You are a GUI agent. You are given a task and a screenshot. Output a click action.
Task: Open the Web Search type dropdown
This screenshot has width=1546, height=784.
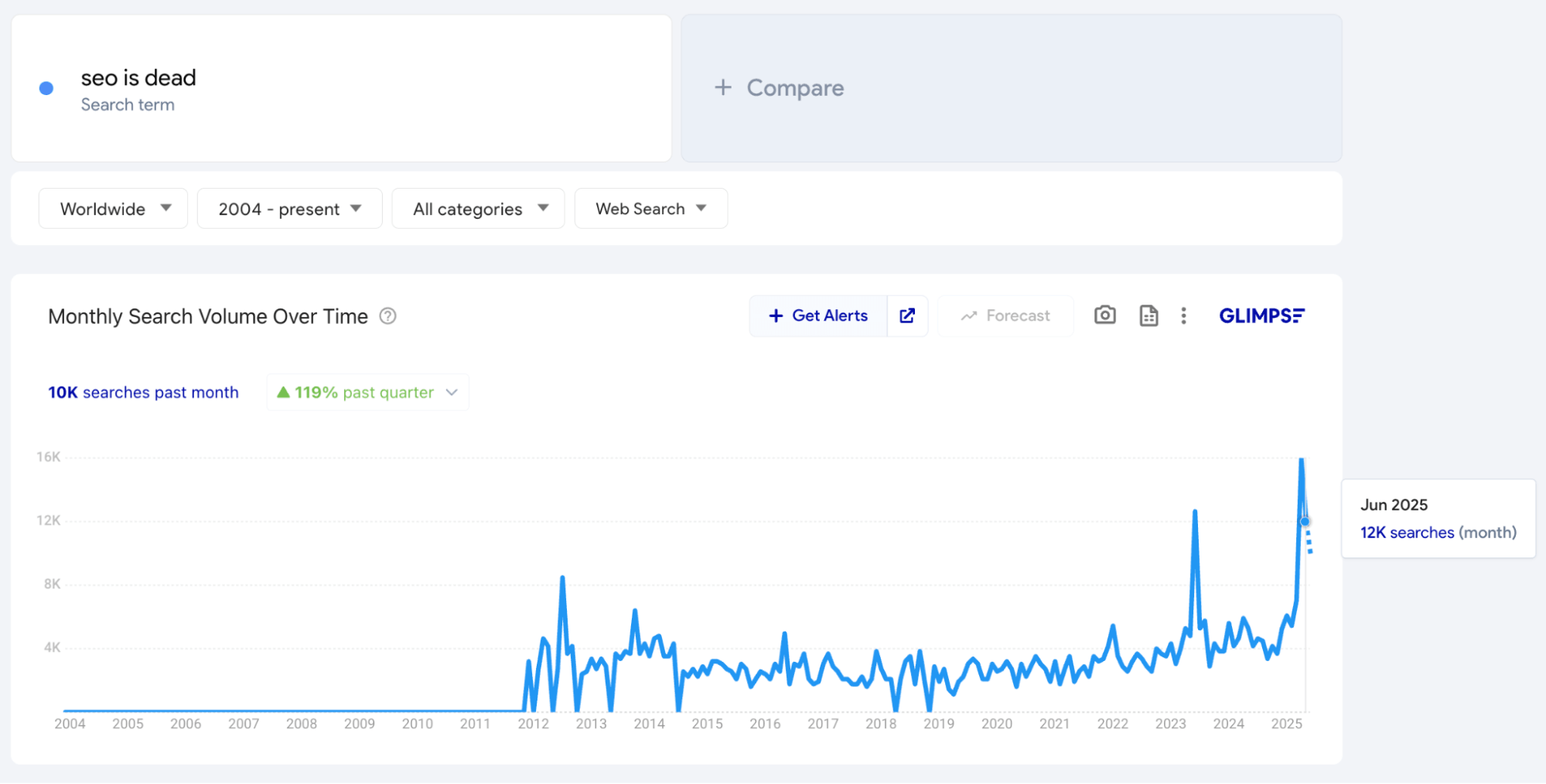pos(651,209)
